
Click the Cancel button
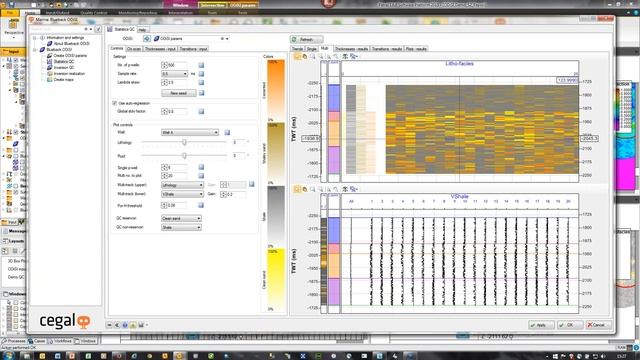pyautogui.click(x=598, y=325)
